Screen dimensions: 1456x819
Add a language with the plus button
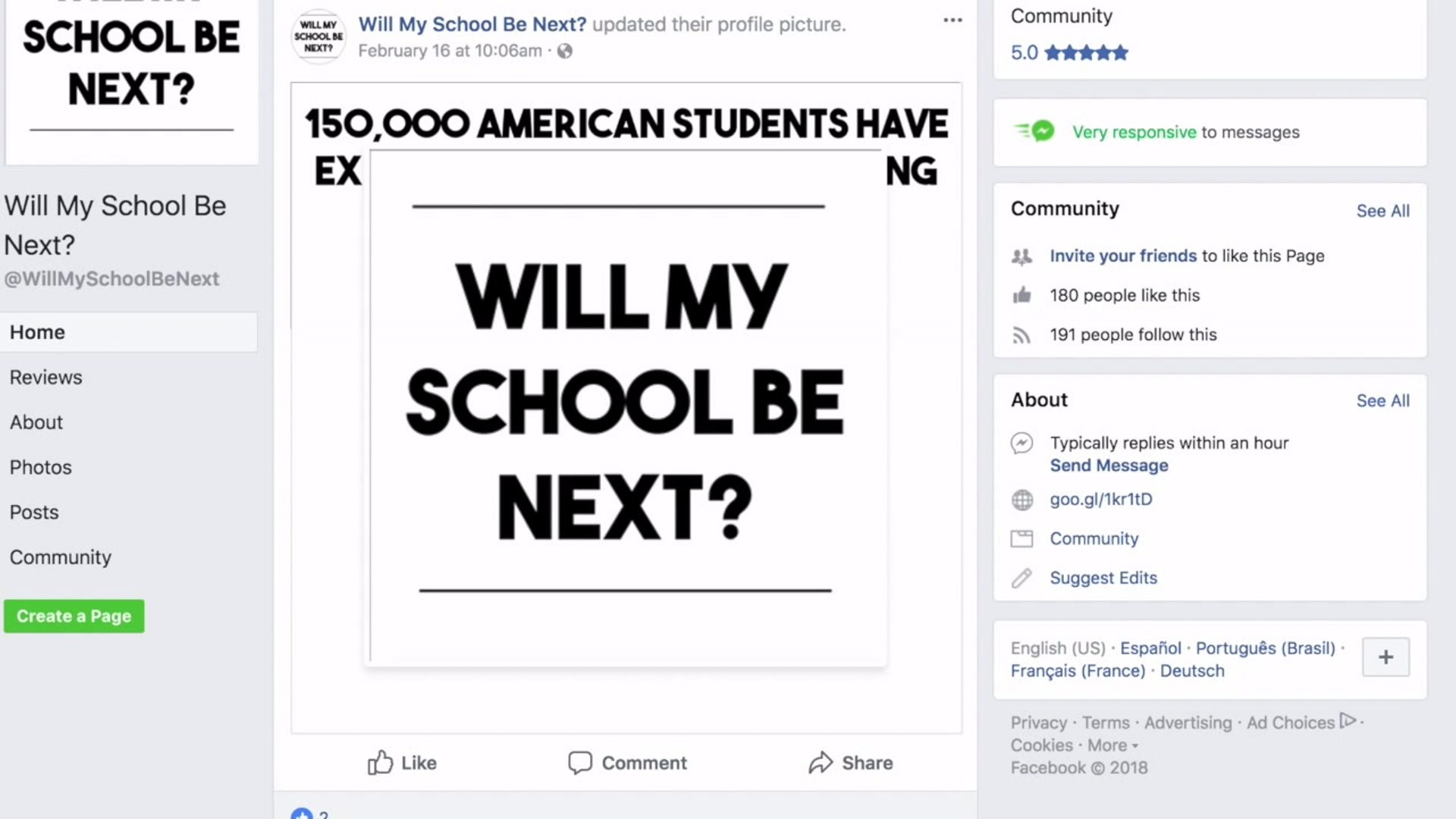click(1385, 657)
